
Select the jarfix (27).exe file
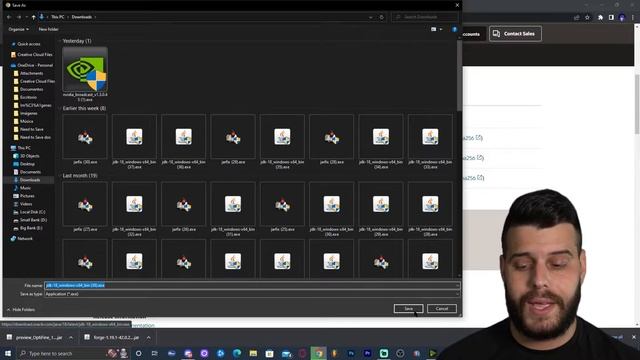click(85, 207)
